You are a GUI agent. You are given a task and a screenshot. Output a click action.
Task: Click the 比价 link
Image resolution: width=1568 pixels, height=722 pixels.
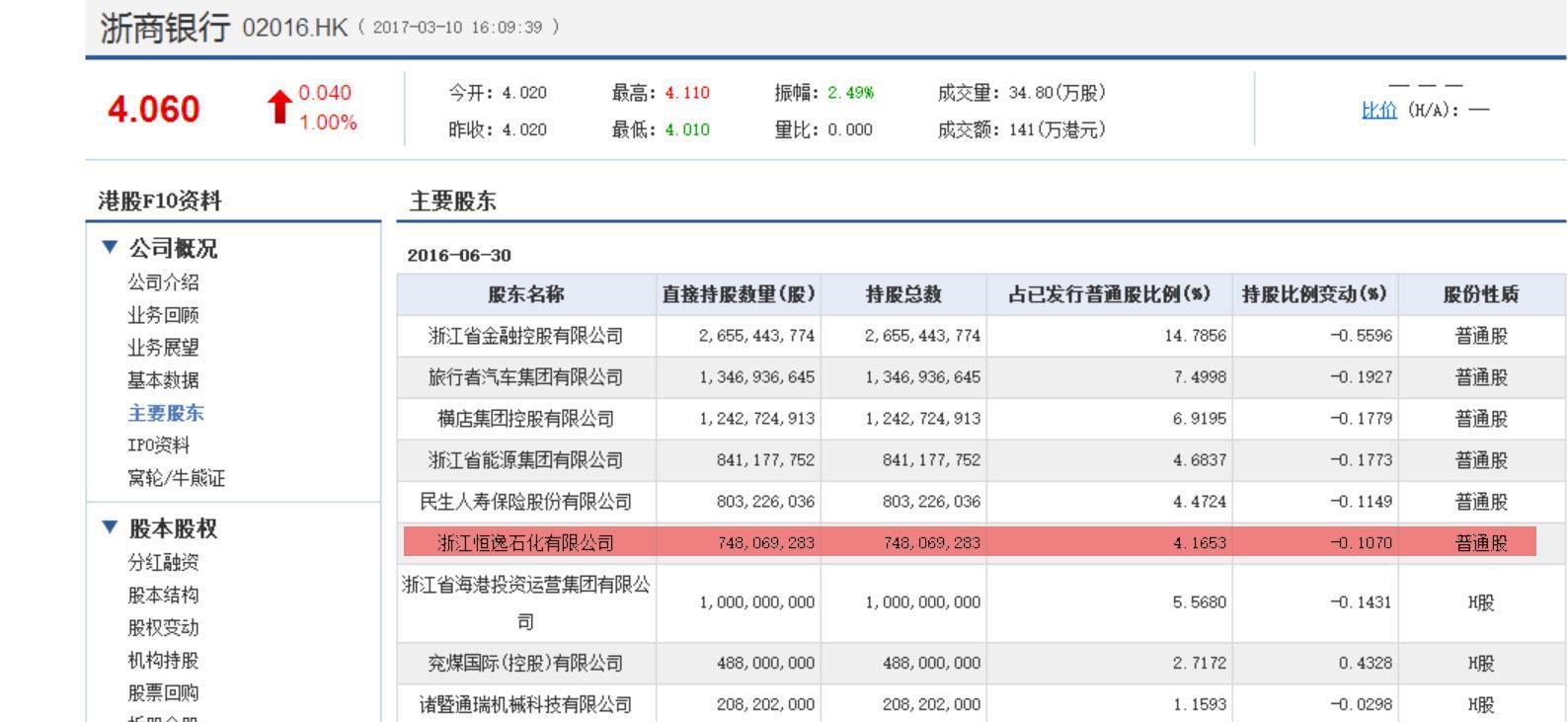pyautogui.click(x=1378, y=110)
